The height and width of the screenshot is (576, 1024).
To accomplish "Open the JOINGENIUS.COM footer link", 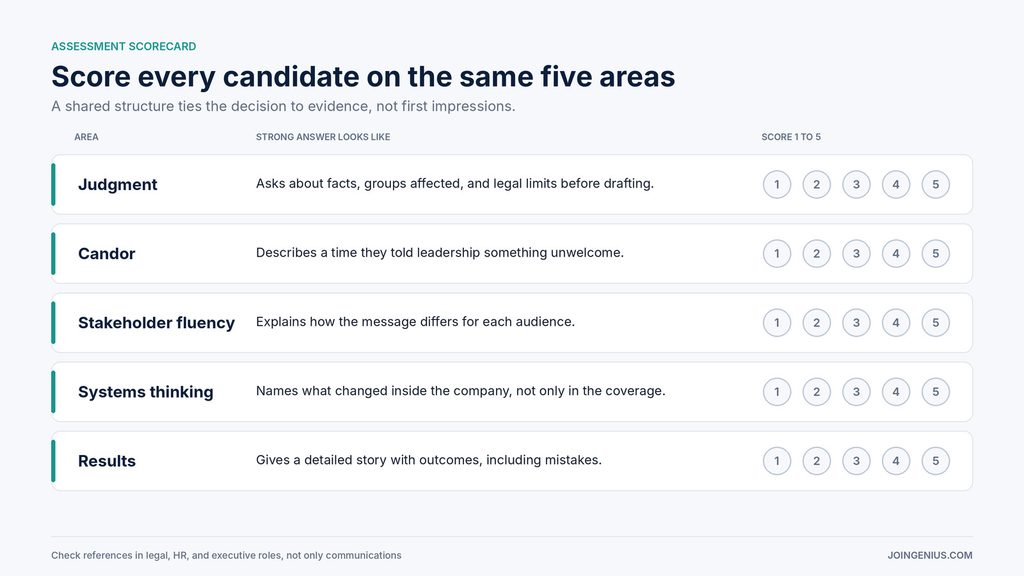I will pos(929,555).
